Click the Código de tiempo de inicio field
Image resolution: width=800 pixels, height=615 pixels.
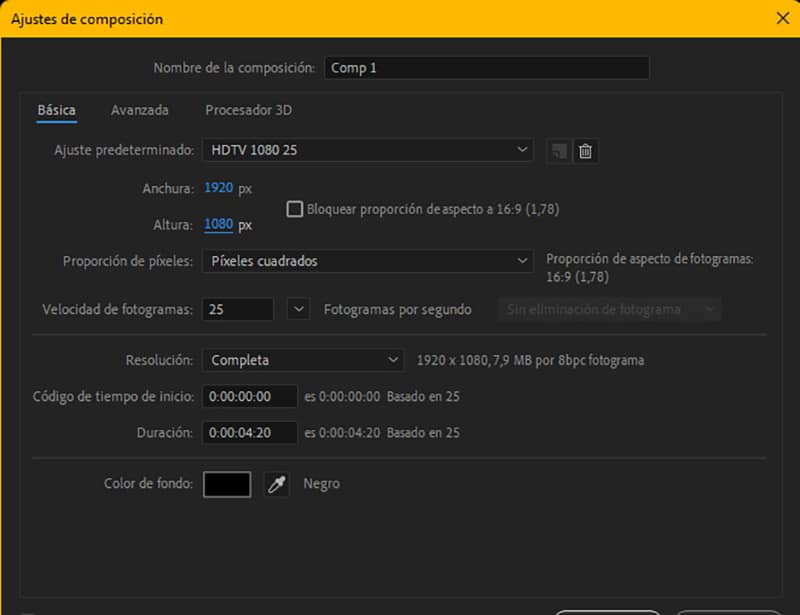pos(250,396)
